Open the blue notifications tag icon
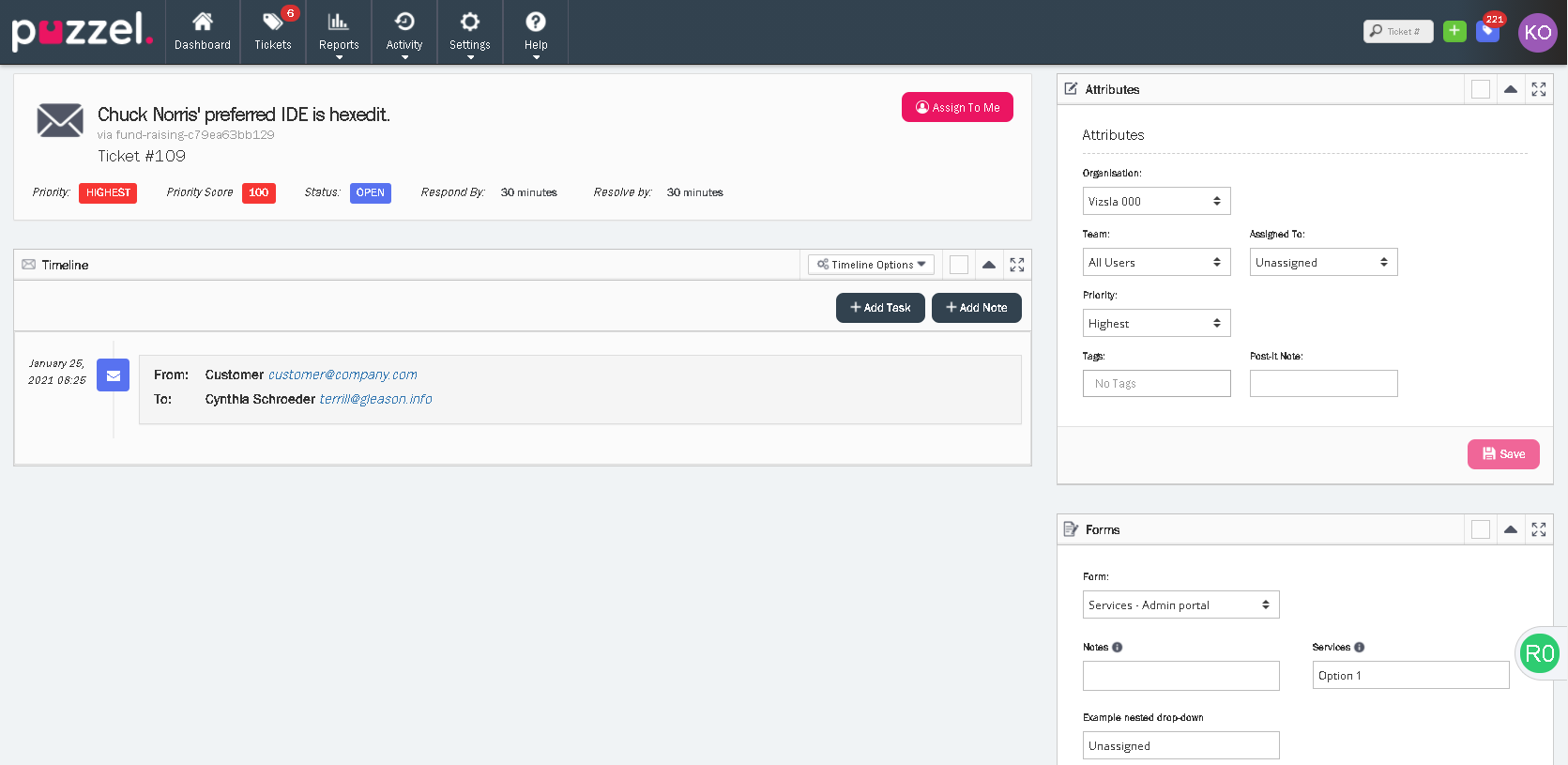Image resolution: width=1568 pixels, height=765 pixels. [x=1487, y=32]
